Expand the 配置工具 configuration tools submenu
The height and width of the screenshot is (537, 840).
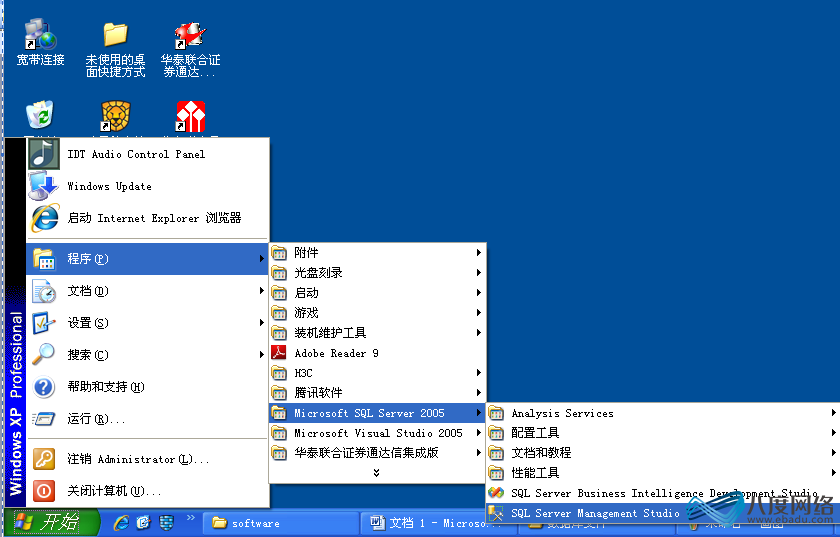coord(663,433)
